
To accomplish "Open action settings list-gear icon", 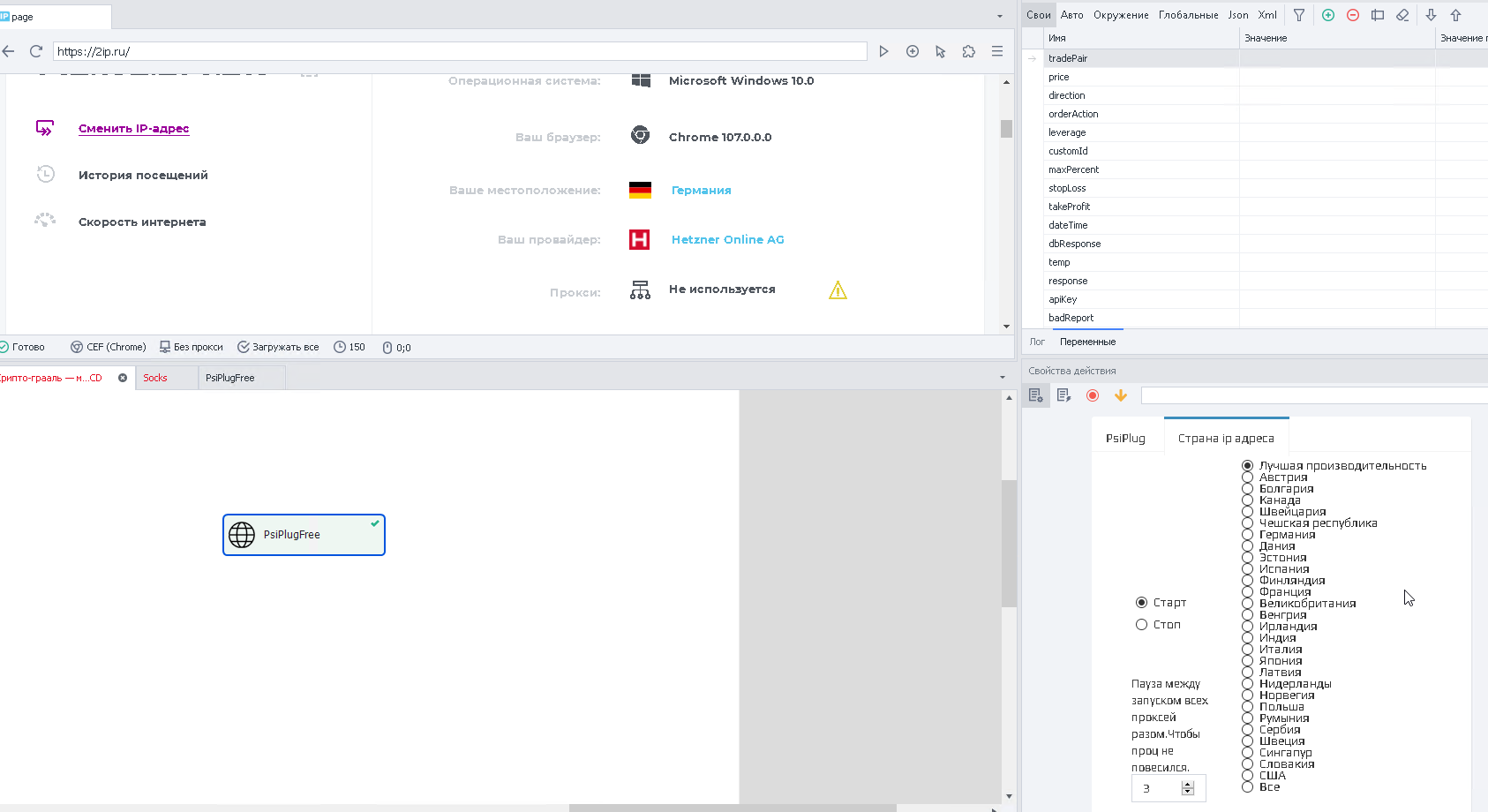I will (x=1035, y=395).
